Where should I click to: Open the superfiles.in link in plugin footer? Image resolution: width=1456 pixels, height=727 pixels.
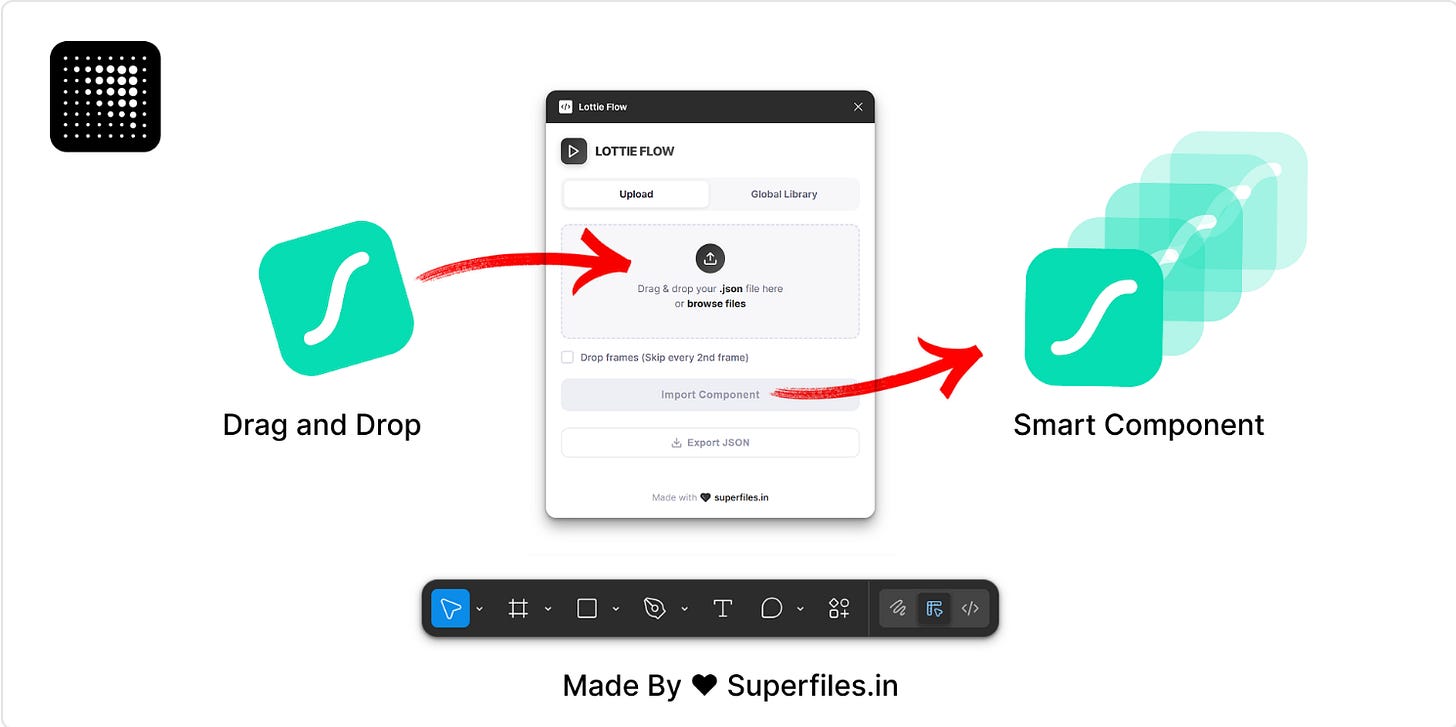pos(741,497)
